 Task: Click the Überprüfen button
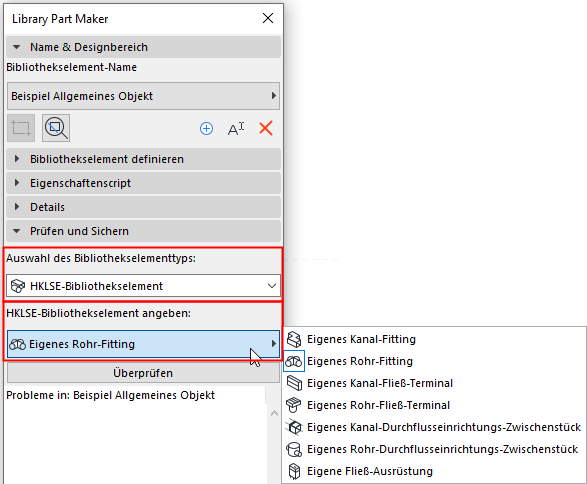click(x=143, y=373)
